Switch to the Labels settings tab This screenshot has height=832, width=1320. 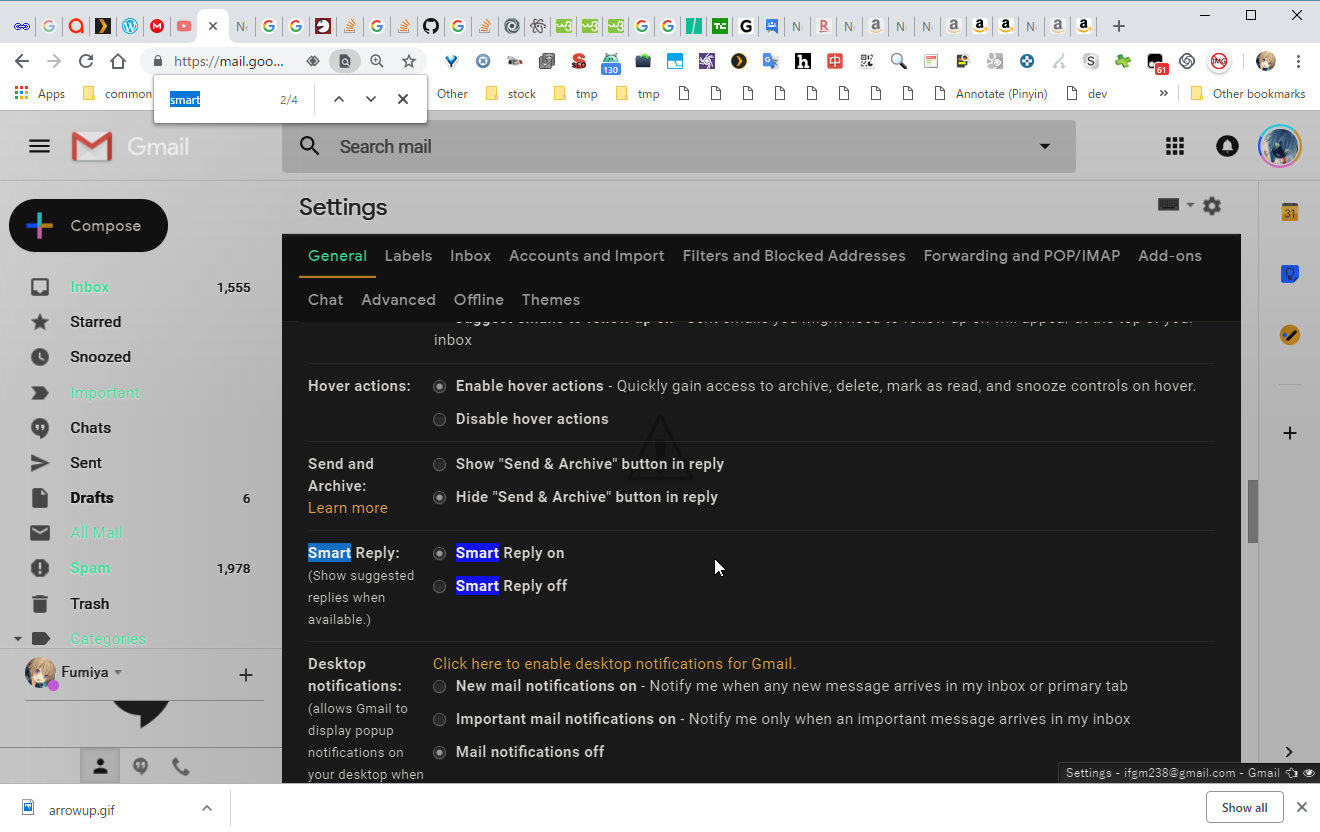point(408,256)
